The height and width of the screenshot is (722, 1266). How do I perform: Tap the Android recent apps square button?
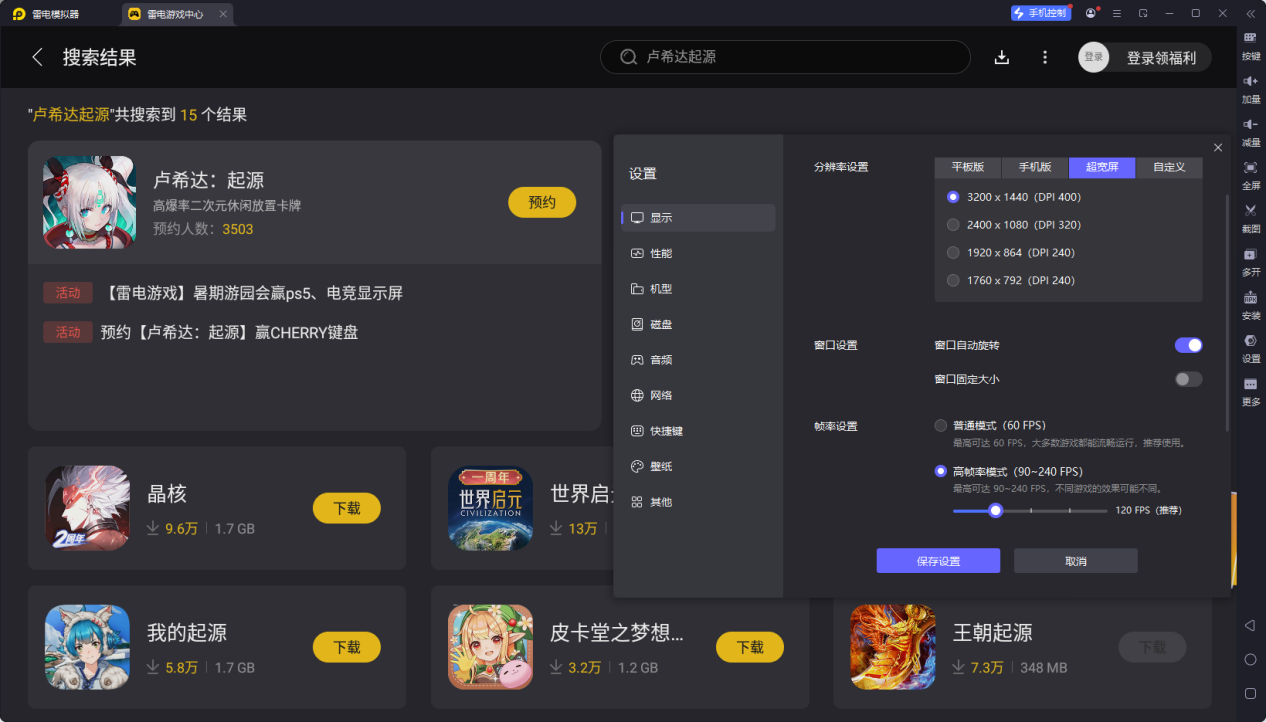(1250, 693)
